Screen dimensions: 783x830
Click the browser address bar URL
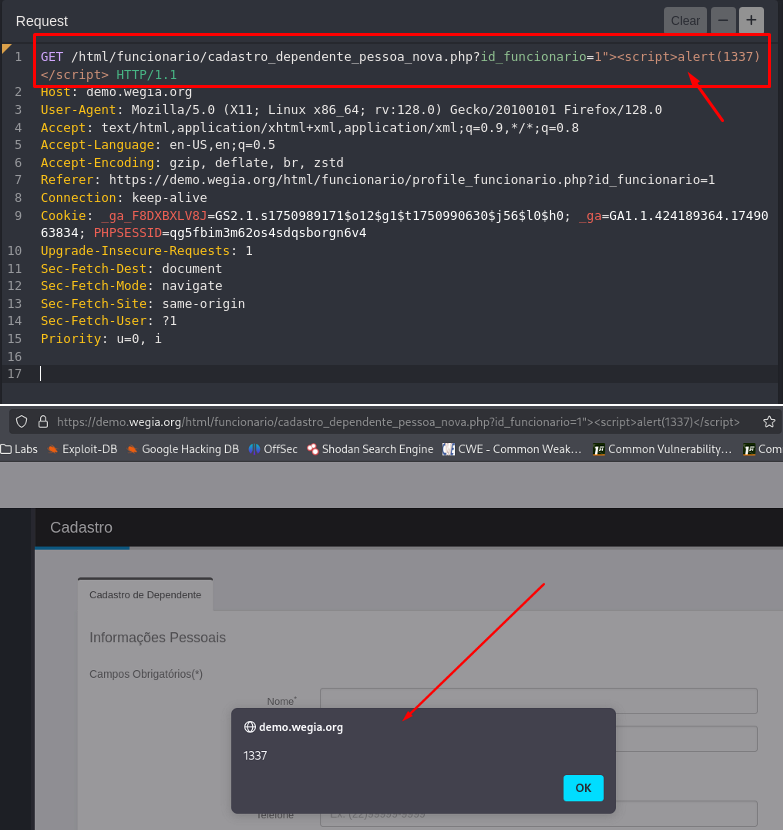click(x=398, y=422)
